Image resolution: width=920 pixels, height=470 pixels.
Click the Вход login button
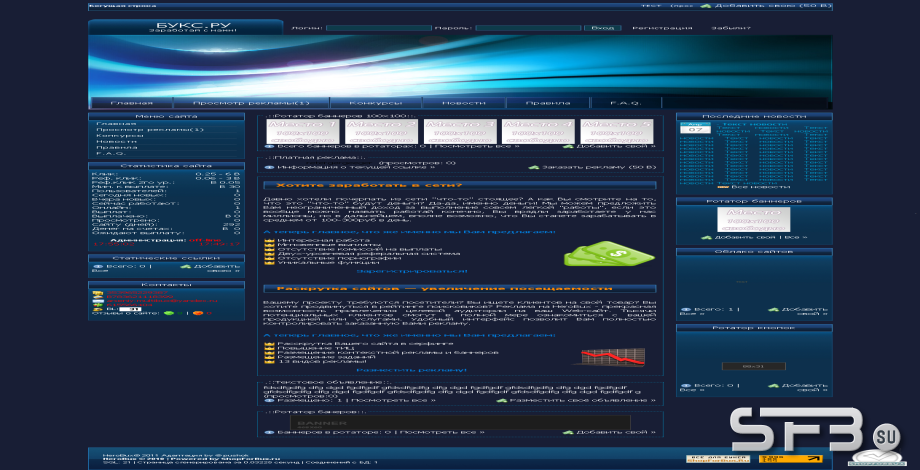click(603, 28)
